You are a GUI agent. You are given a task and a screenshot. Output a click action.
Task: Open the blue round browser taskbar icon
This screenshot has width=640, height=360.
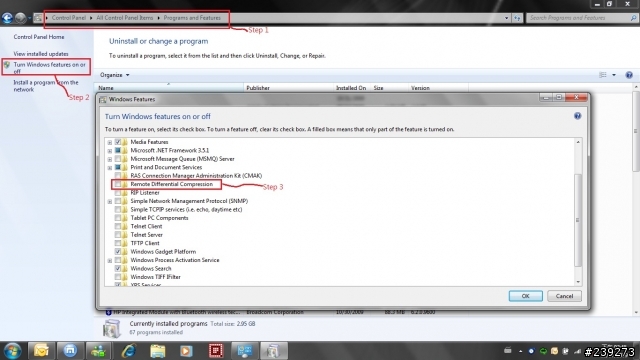pos(70,351)
